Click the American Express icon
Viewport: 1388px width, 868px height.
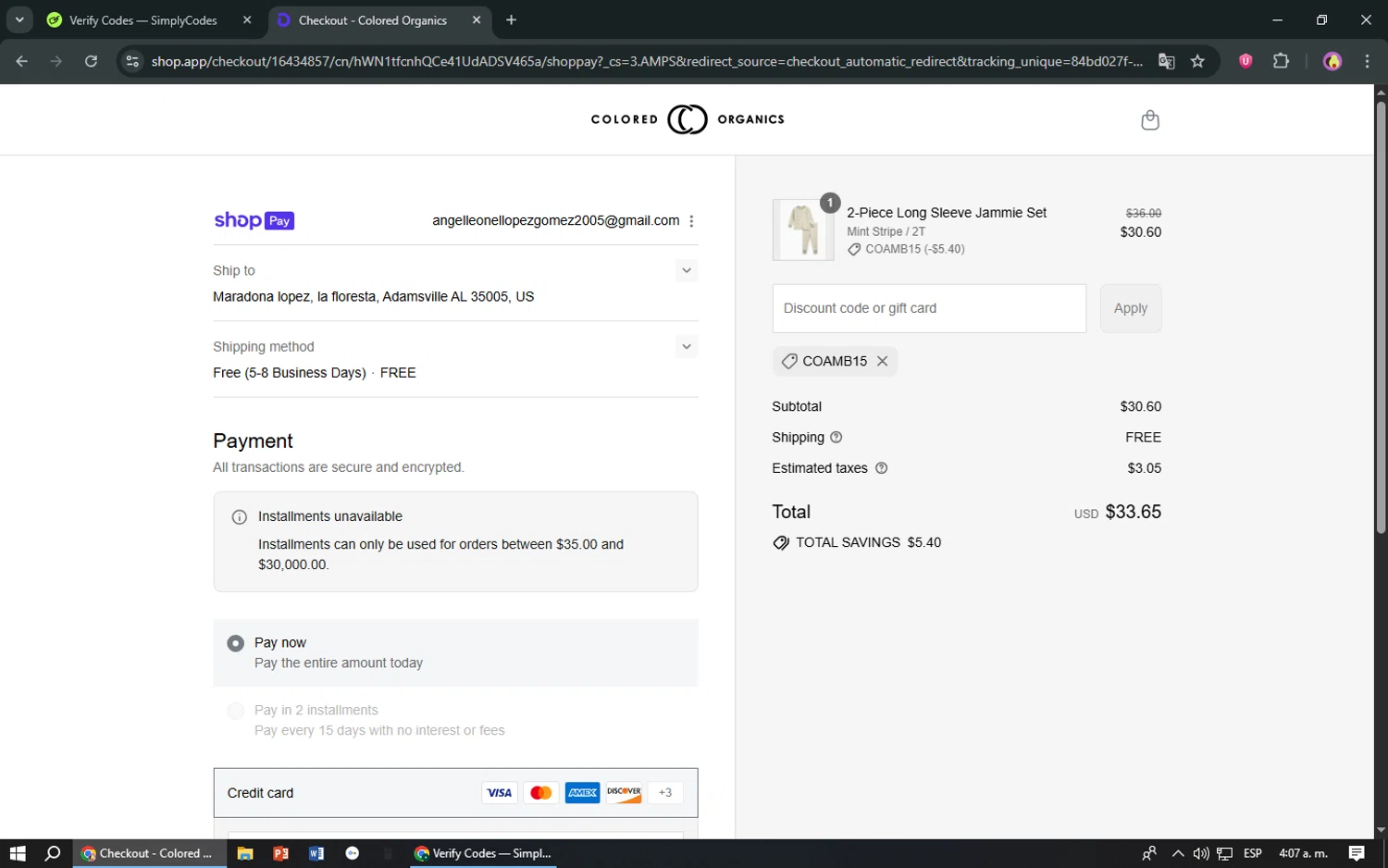[x=582, y=793]
